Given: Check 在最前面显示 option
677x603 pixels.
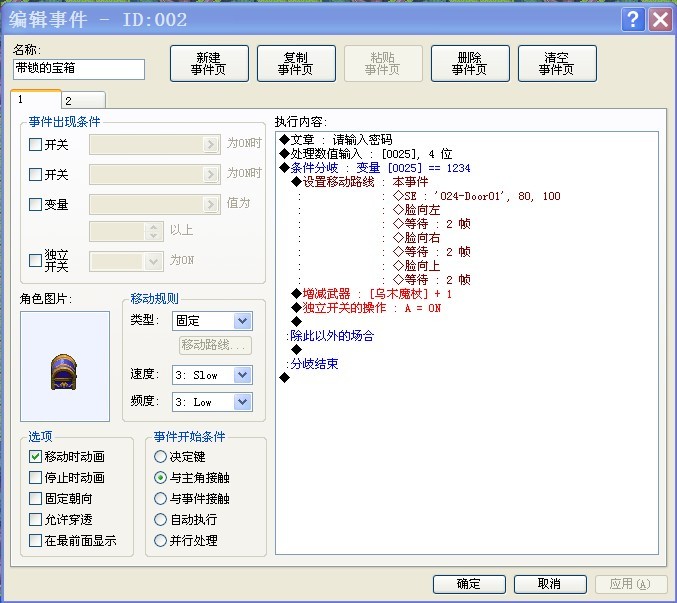Looking at the screenshot, I should pos(35,540).
